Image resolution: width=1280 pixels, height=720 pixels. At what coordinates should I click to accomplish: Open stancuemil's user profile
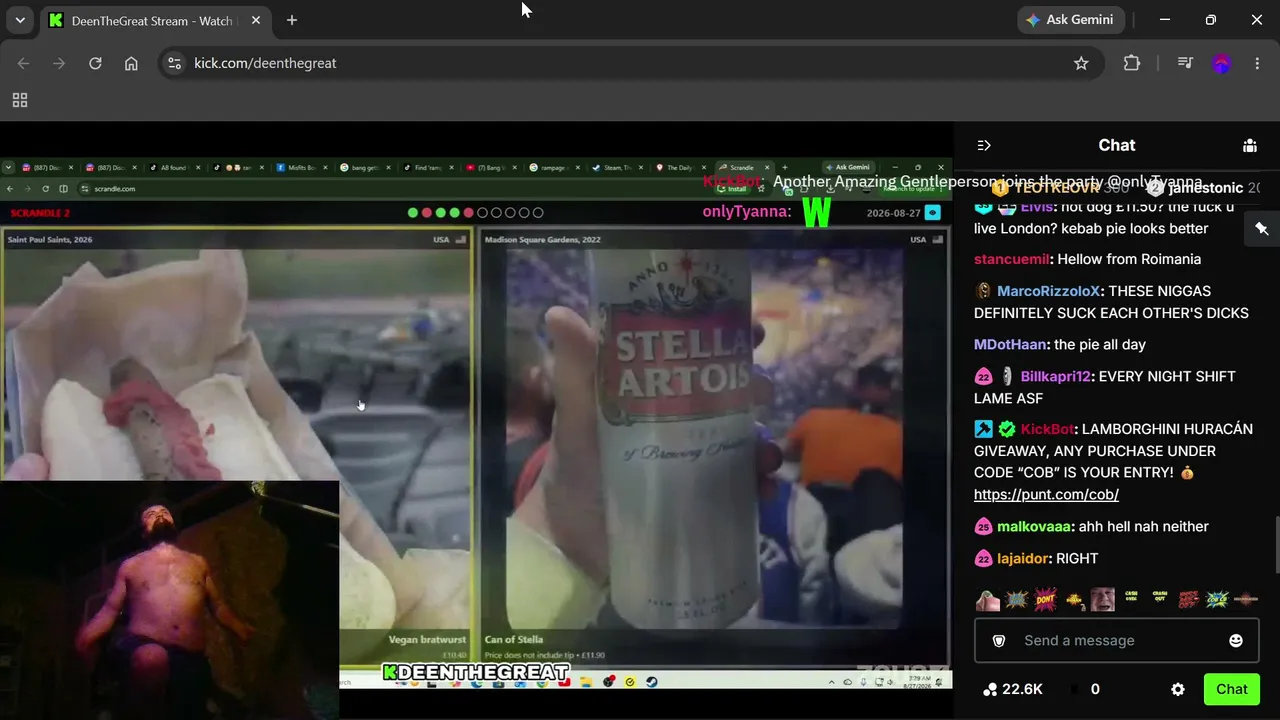[1012, 259]
